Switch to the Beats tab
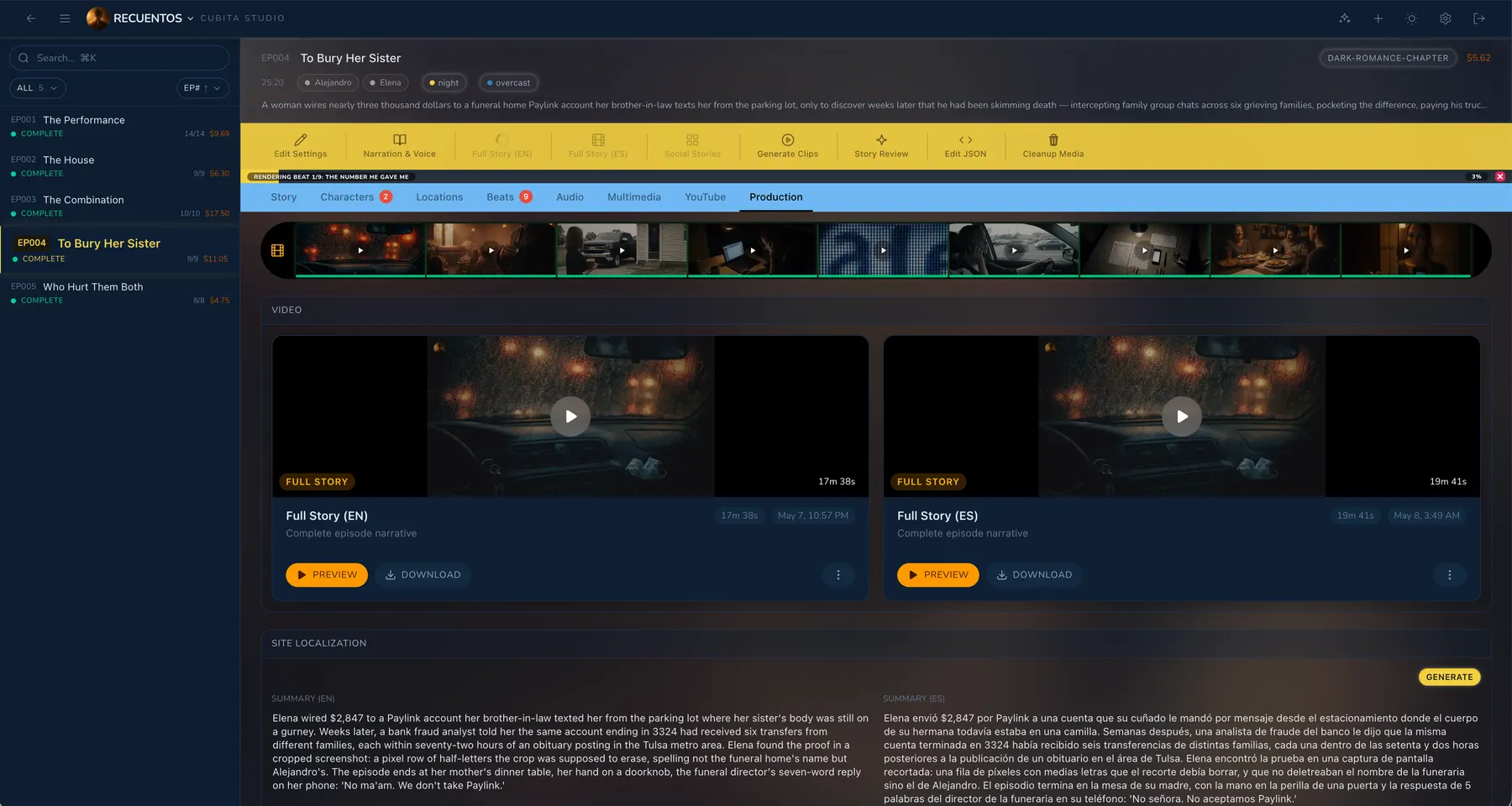 click(x=509, y=197)
